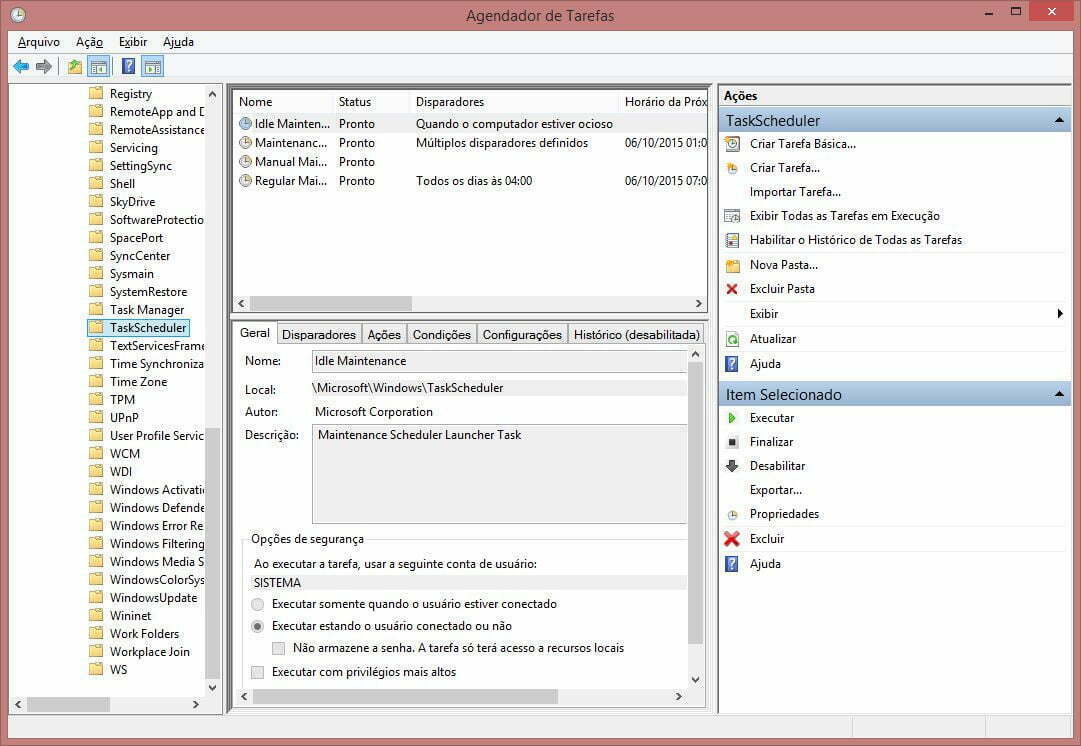Click the app clock icon in the title bar
The image size is (1081, 746).
[x=19, y=14]
